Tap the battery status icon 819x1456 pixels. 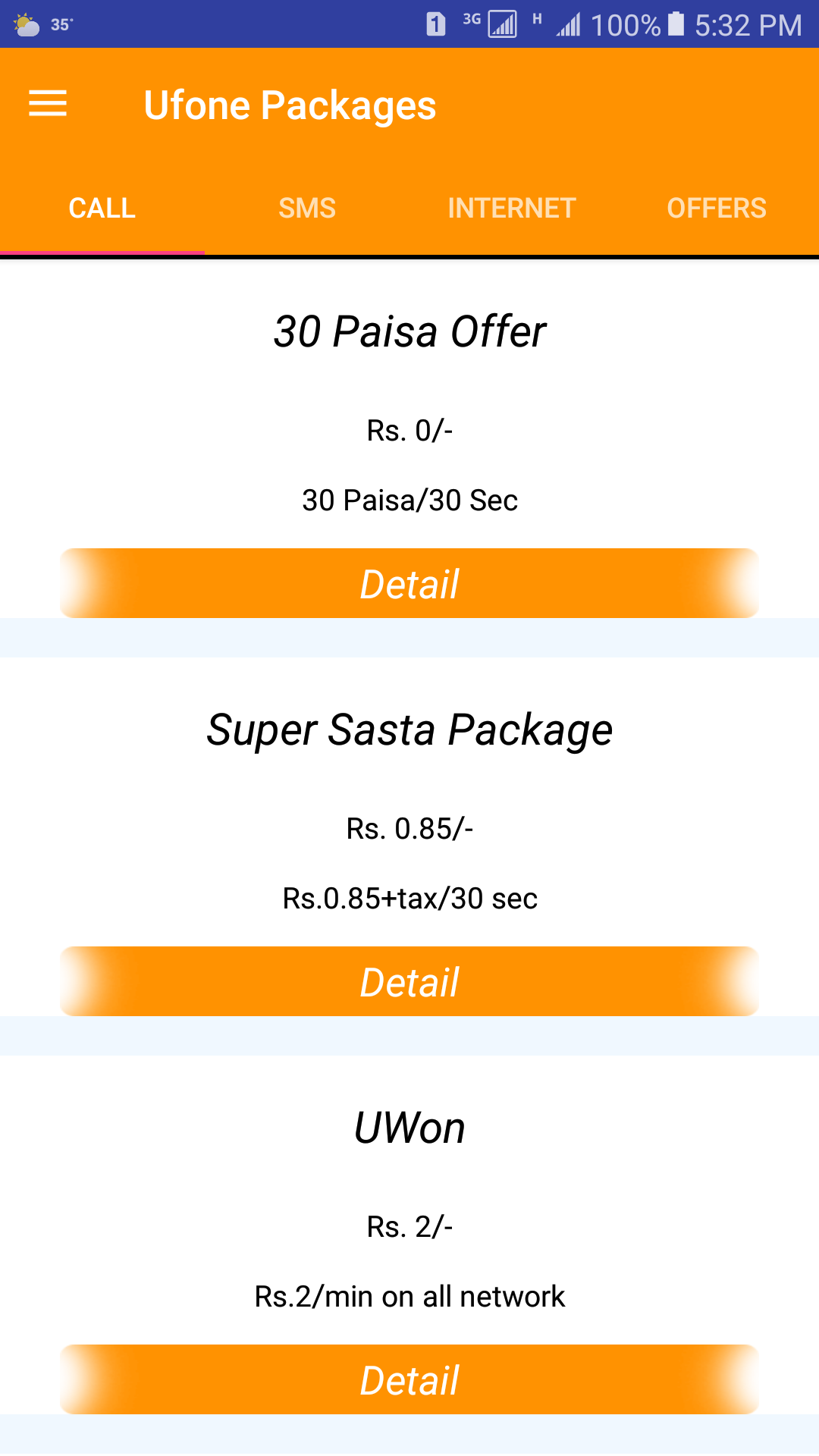tap(676, 24)
